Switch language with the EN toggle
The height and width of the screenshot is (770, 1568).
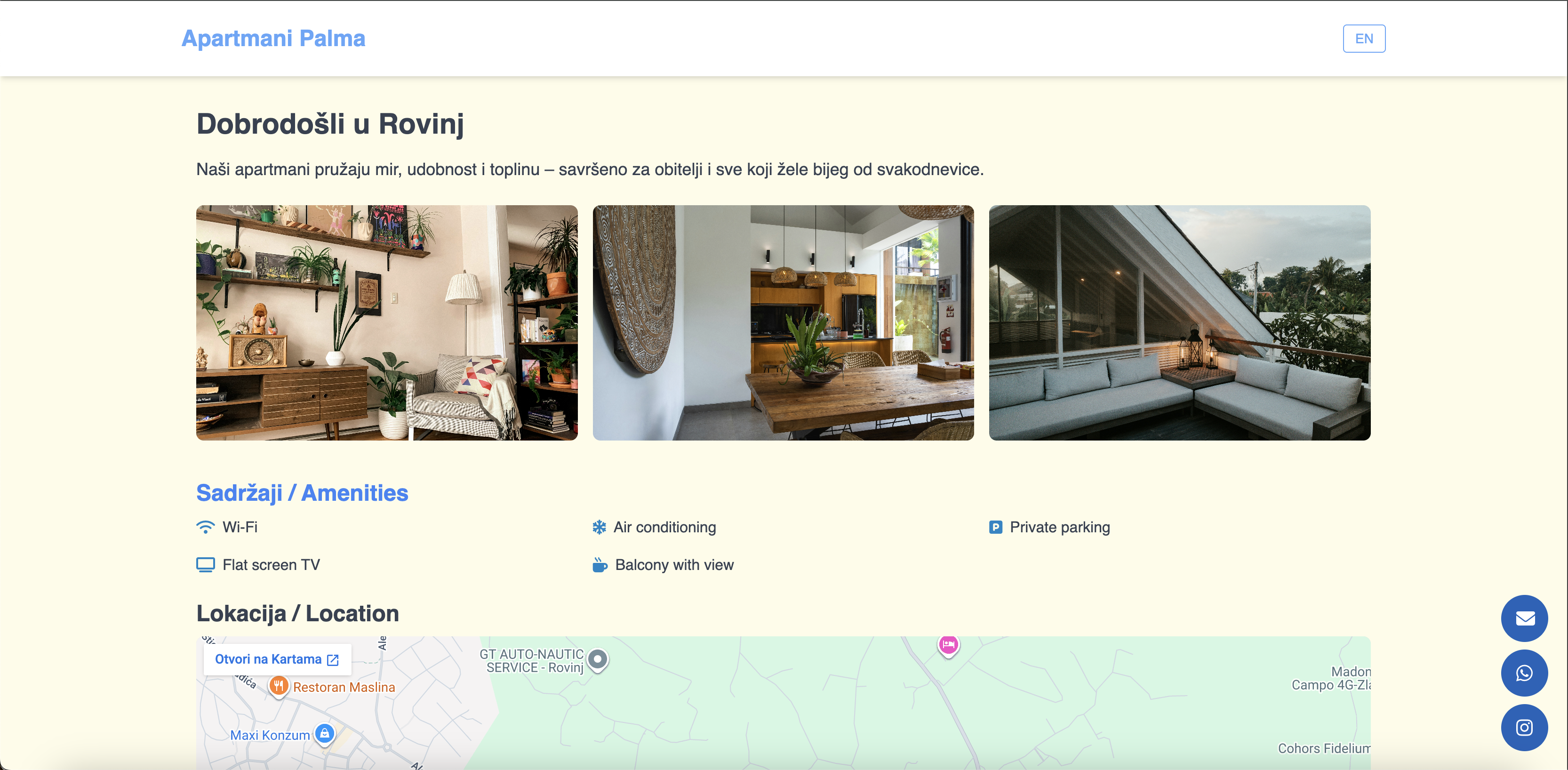(1363, 38)
